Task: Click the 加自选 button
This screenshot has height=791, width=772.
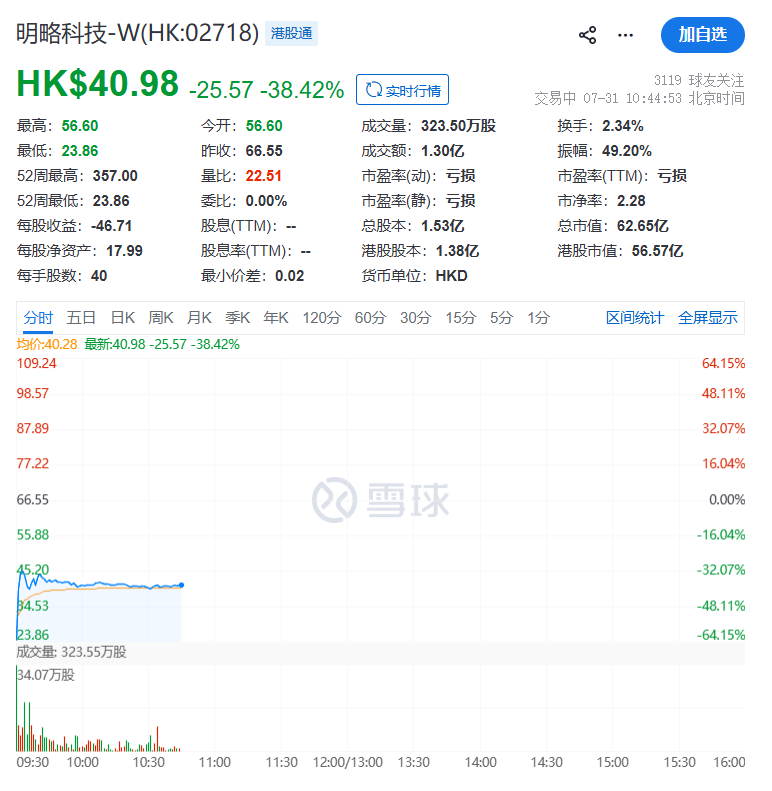Action: coord(702,35)
